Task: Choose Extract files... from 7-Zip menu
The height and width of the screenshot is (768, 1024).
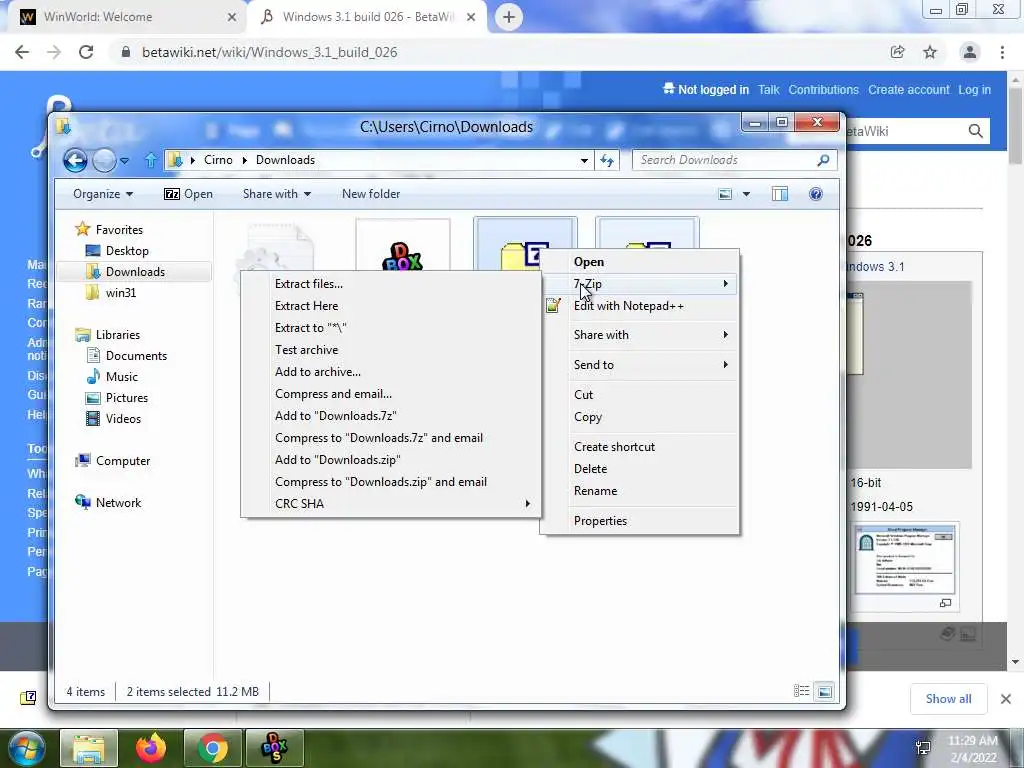Action: [391, 283]
